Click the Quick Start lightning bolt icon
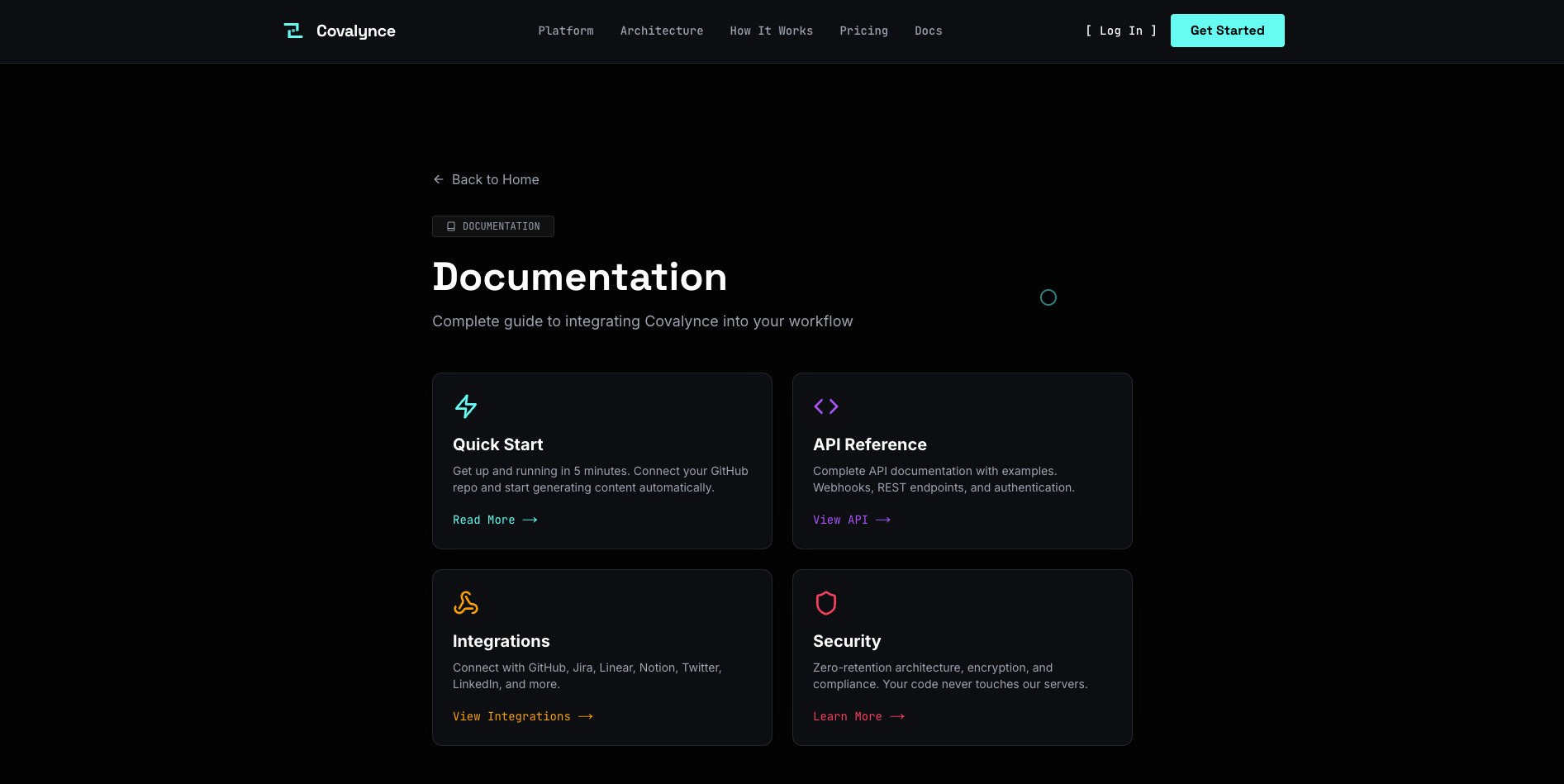1564x784 pixels. click(466, 406)
